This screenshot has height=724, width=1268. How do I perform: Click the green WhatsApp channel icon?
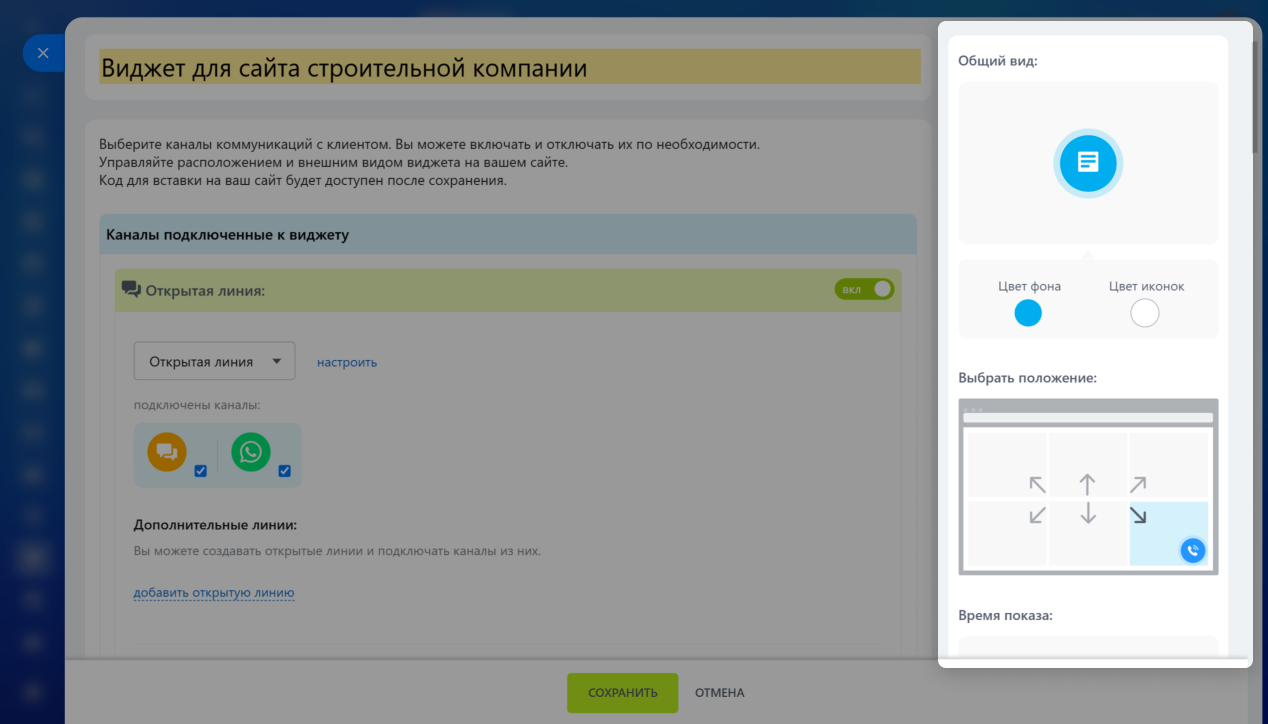pos(251,452)
